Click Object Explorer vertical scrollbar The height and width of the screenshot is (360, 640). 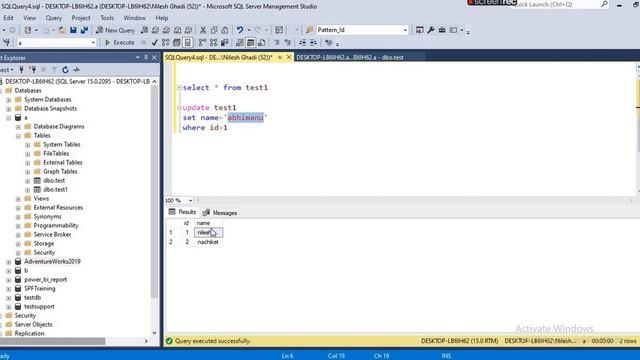click(x=154, y=192)
